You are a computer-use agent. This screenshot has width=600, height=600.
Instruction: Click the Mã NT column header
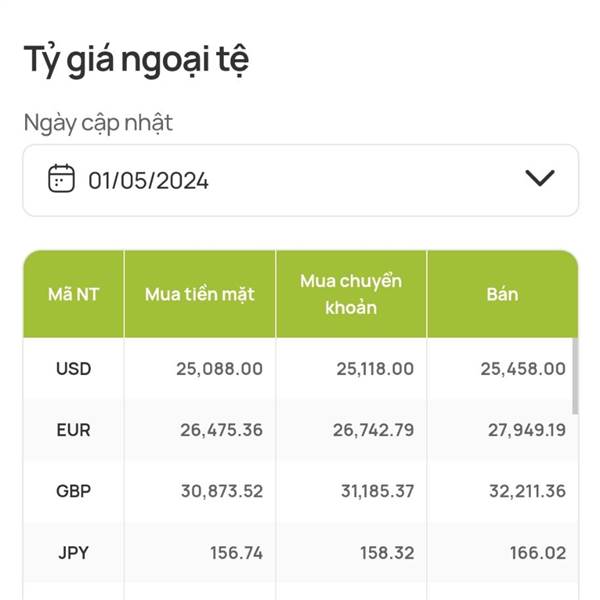point(73,294)
